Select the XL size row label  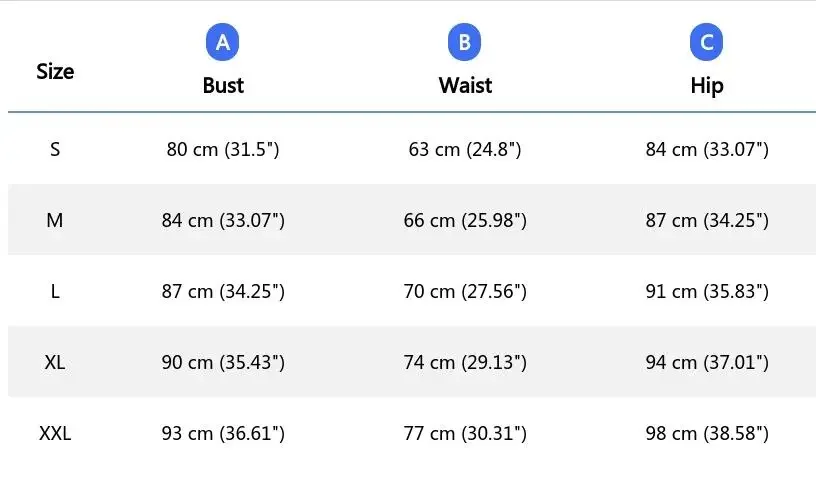[x=55, y=362]
